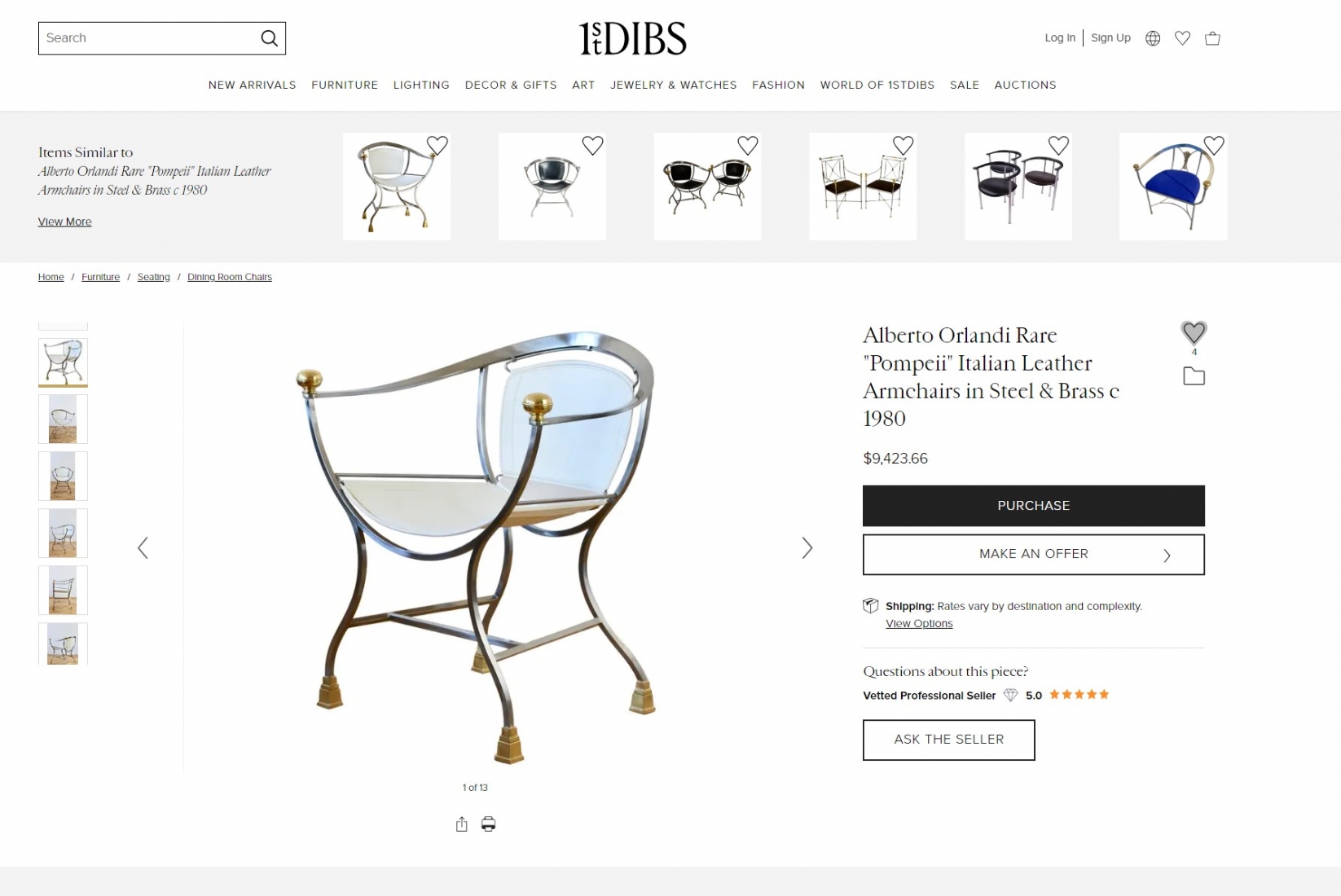Open the Jewelry & Watches menu
The image size is (1341, 896).
click(674, 85)
